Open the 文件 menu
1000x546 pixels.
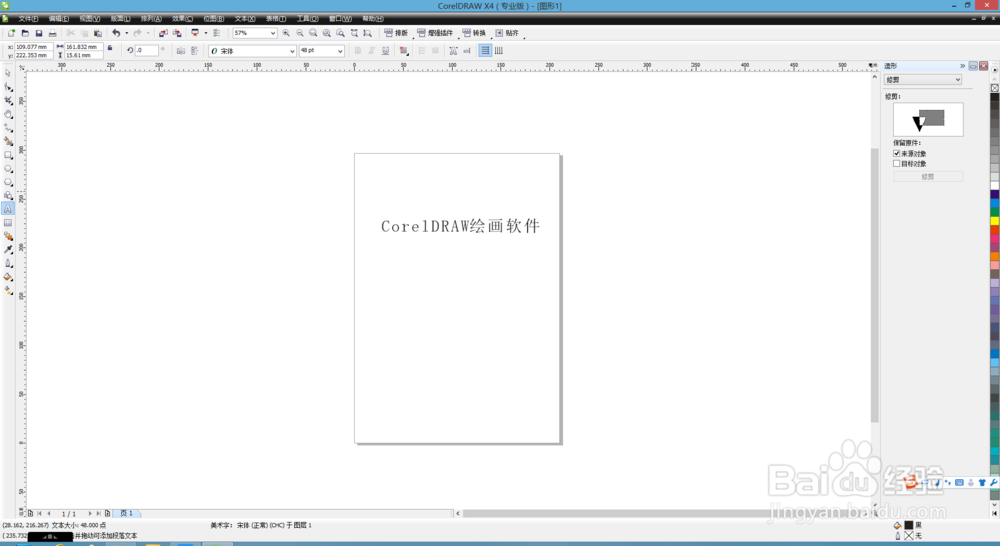(x=28, y=18)
